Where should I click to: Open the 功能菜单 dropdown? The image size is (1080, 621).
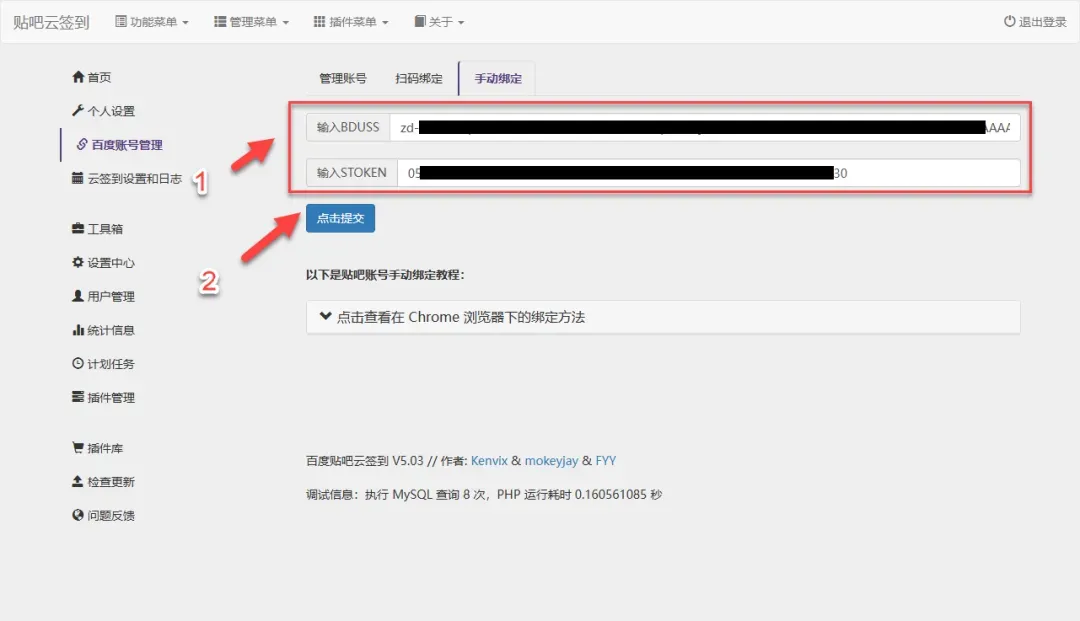tap(152, 22)
